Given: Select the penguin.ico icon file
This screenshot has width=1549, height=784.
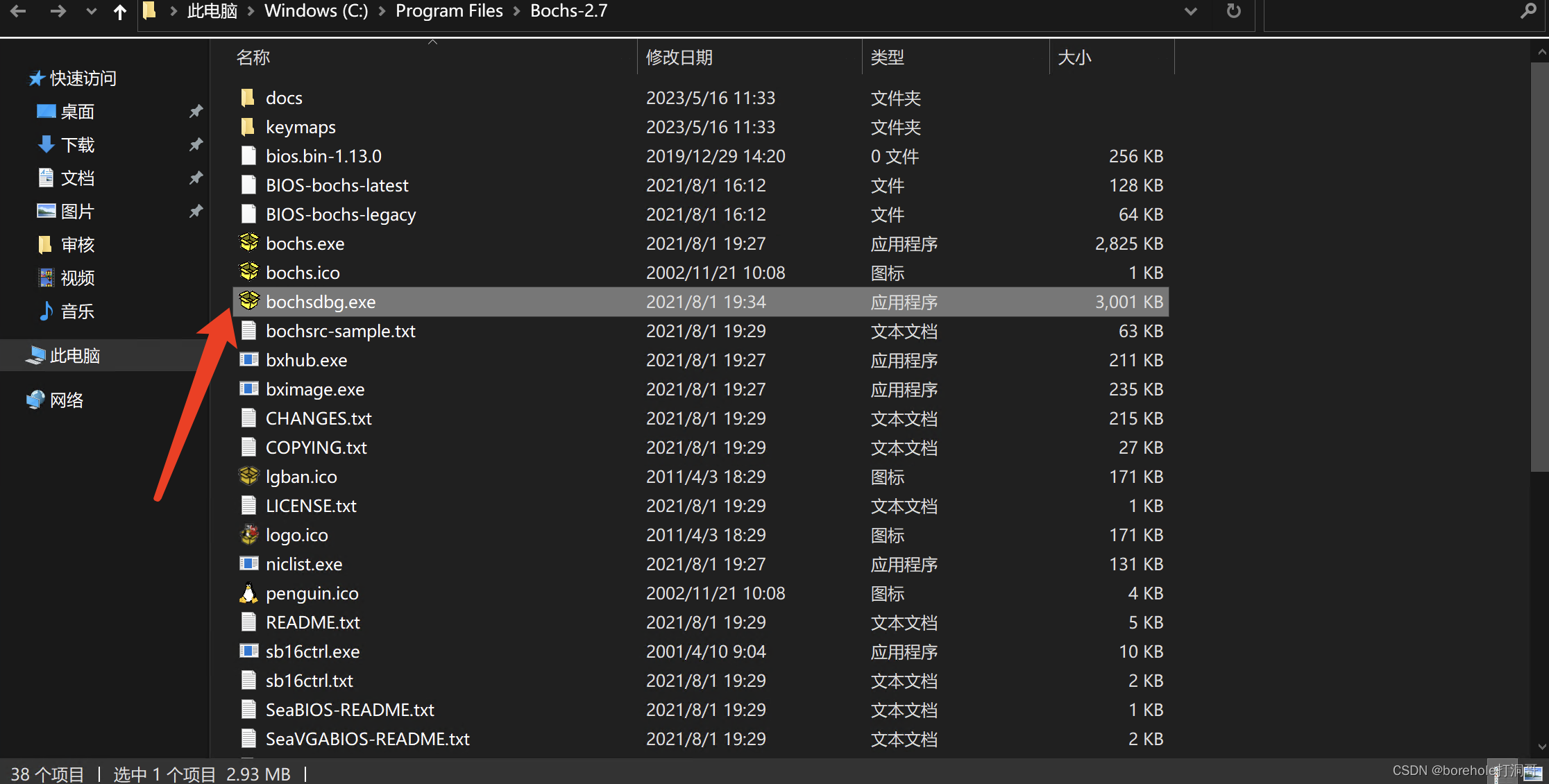Looking at the screenshot, I should tap(248, 593).
